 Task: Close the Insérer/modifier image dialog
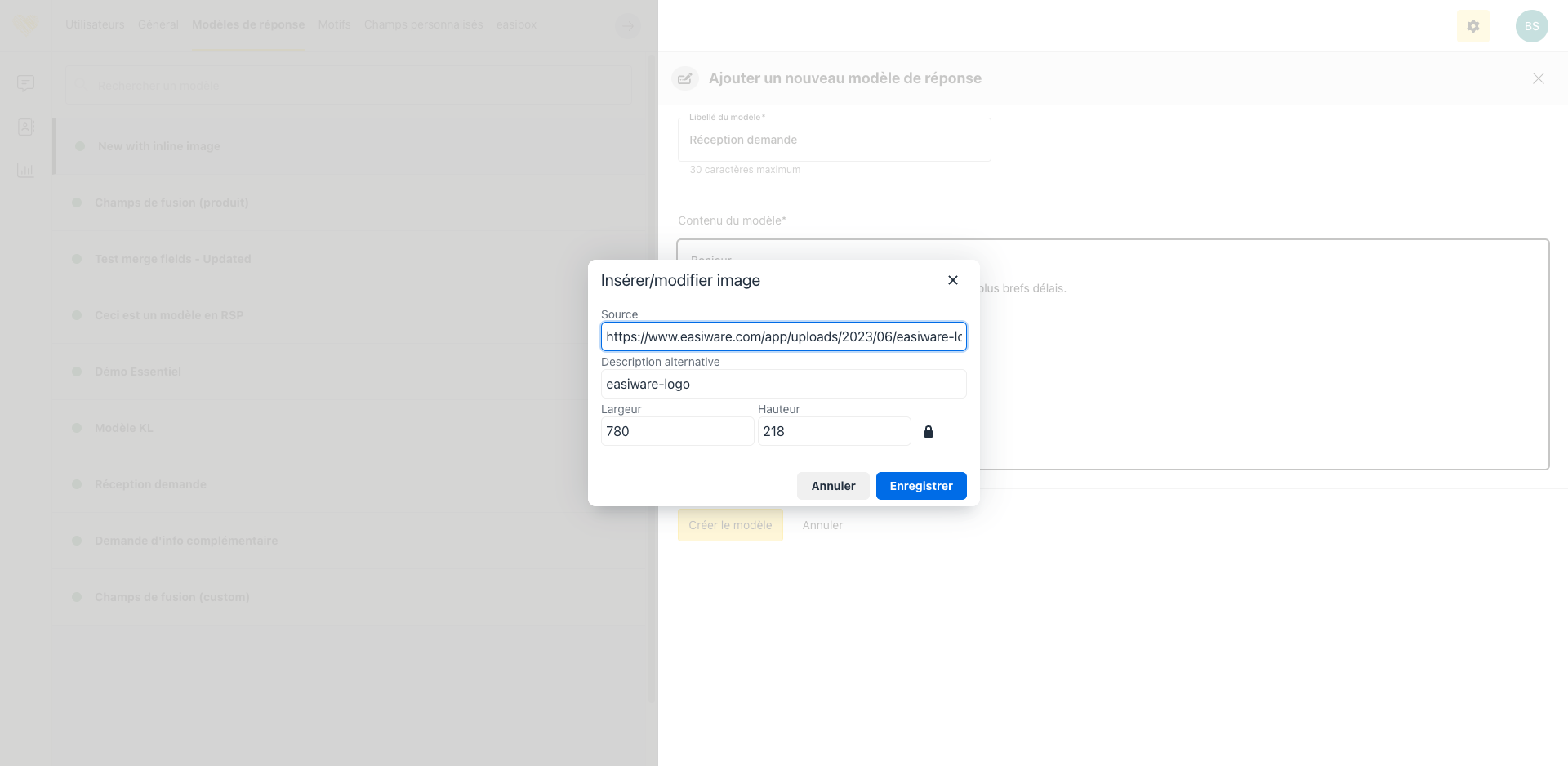point(952,280)
